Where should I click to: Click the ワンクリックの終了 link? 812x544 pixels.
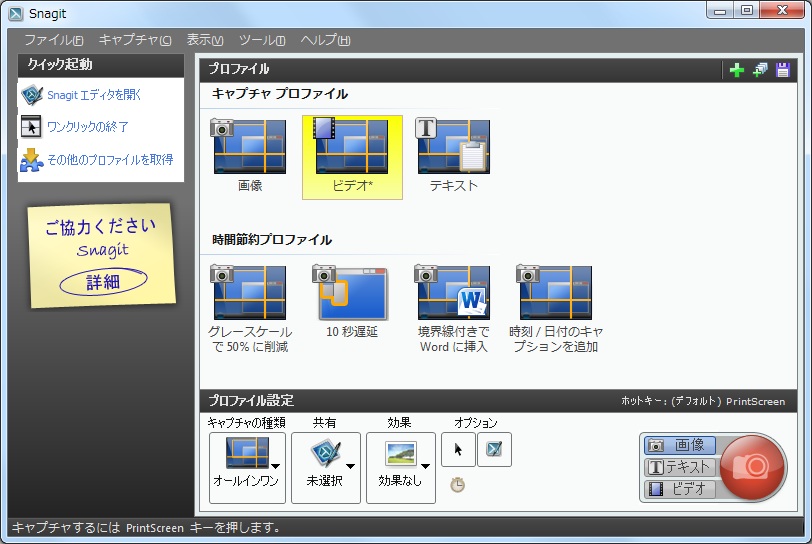pyautogui.click(x=88, y=127)
